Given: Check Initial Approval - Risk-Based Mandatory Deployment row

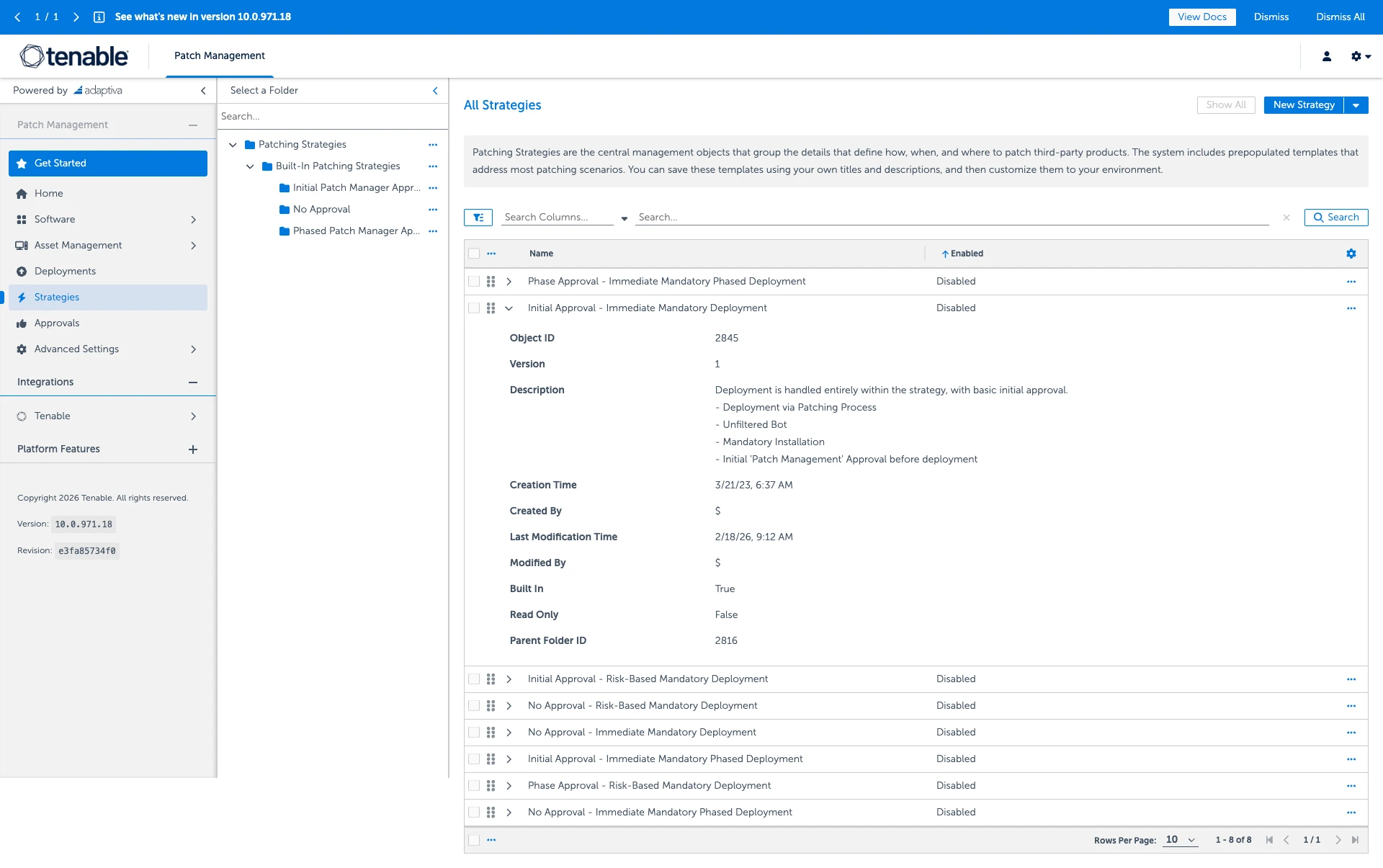Looking at the screenshot, I should coord(474,679).
